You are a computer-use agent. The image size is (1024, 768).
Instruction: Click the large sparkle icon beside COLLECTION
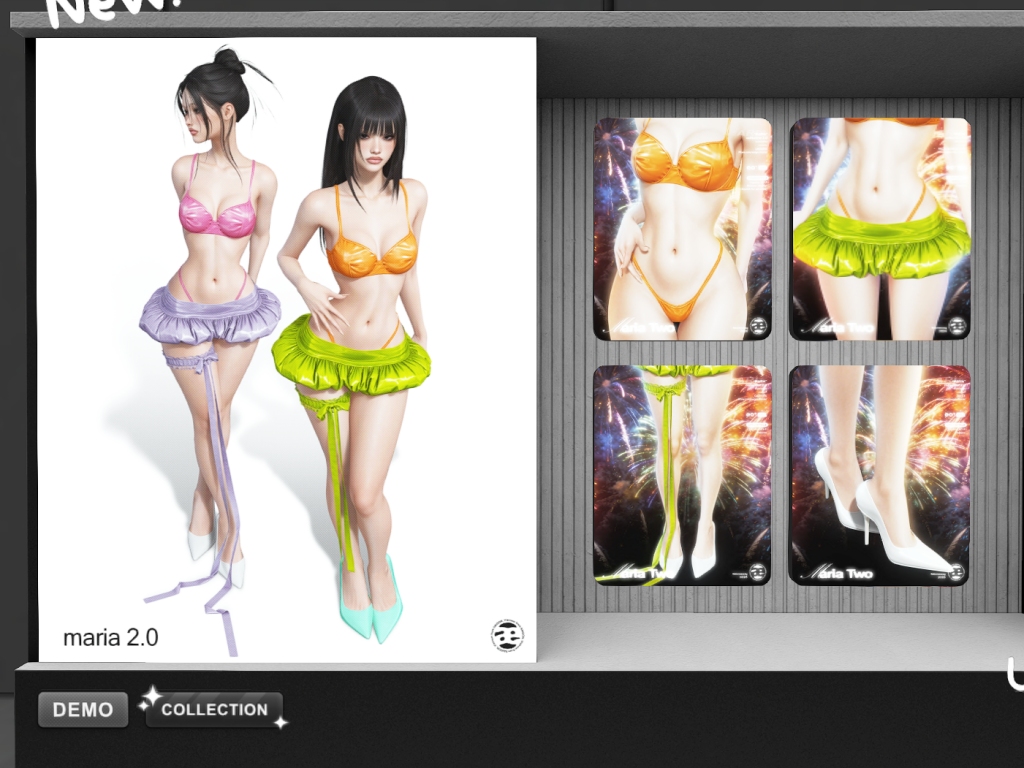coord(152,696)
